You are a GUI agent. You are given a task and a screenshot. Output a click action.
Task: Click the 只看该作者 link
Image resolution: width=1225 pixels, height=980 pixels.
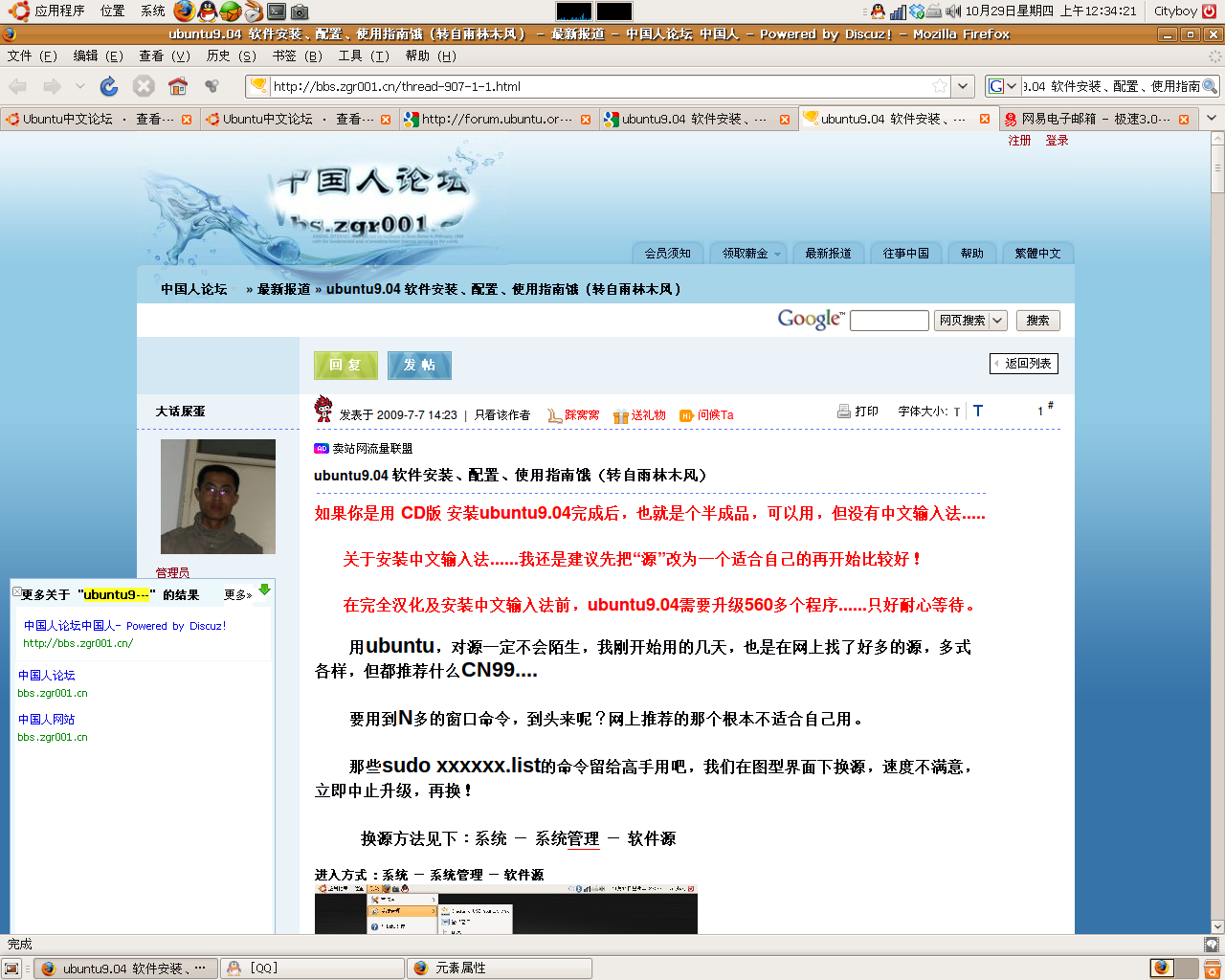click(x=502, y=415)
